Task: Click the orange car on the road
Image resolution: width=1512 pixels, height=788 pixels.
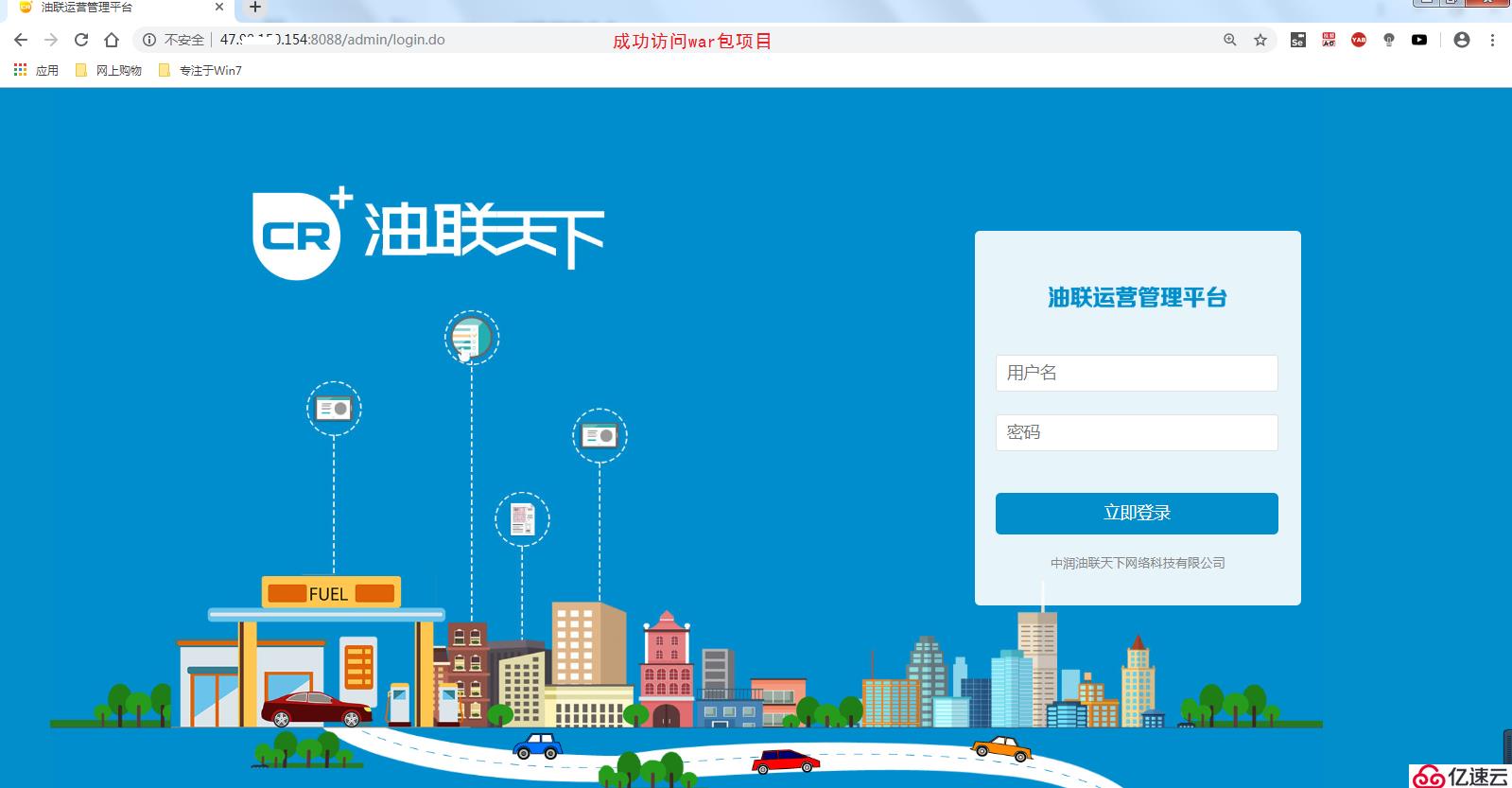Action: point(1001,748)
